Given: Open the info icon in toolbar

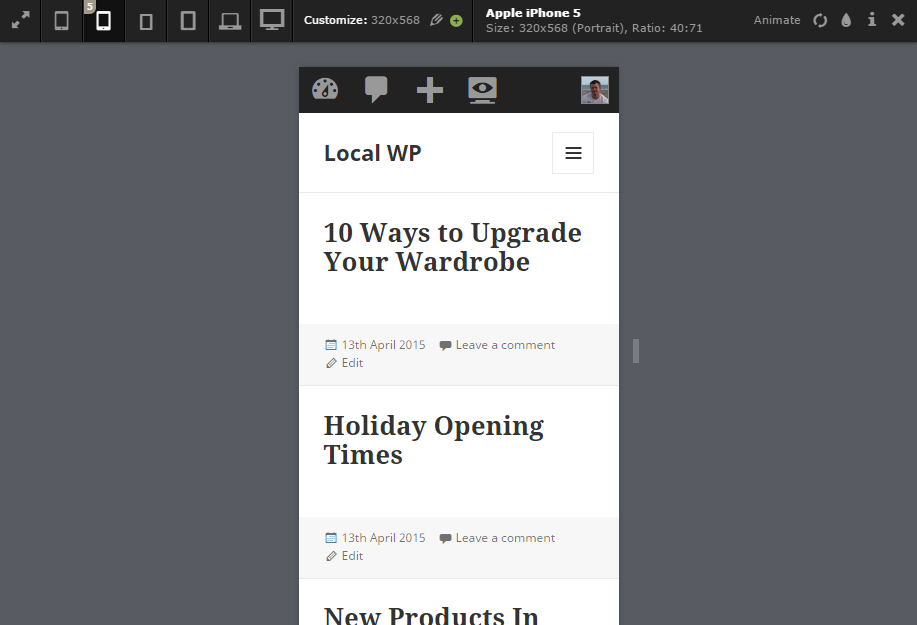Looking at the screenshot, I should 871,20.
